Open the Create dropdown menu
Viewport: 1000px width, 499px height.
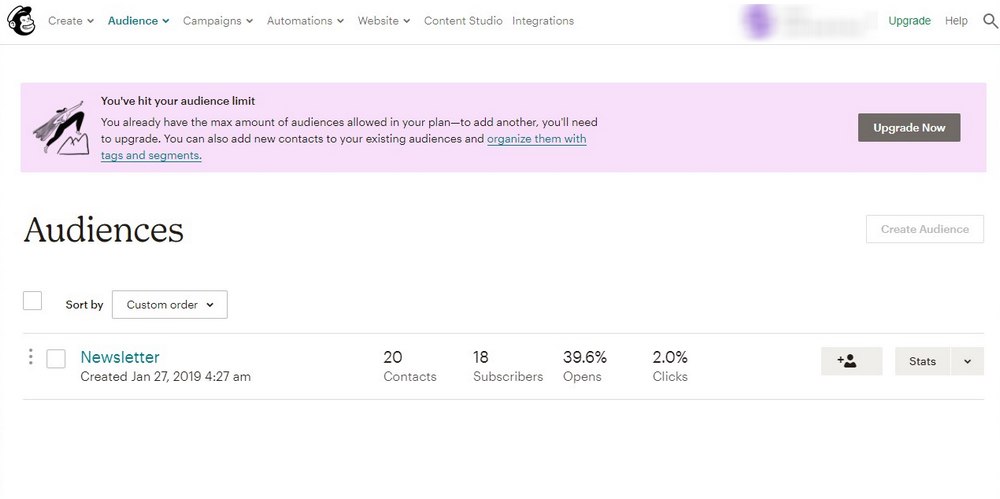click(71, 21)
